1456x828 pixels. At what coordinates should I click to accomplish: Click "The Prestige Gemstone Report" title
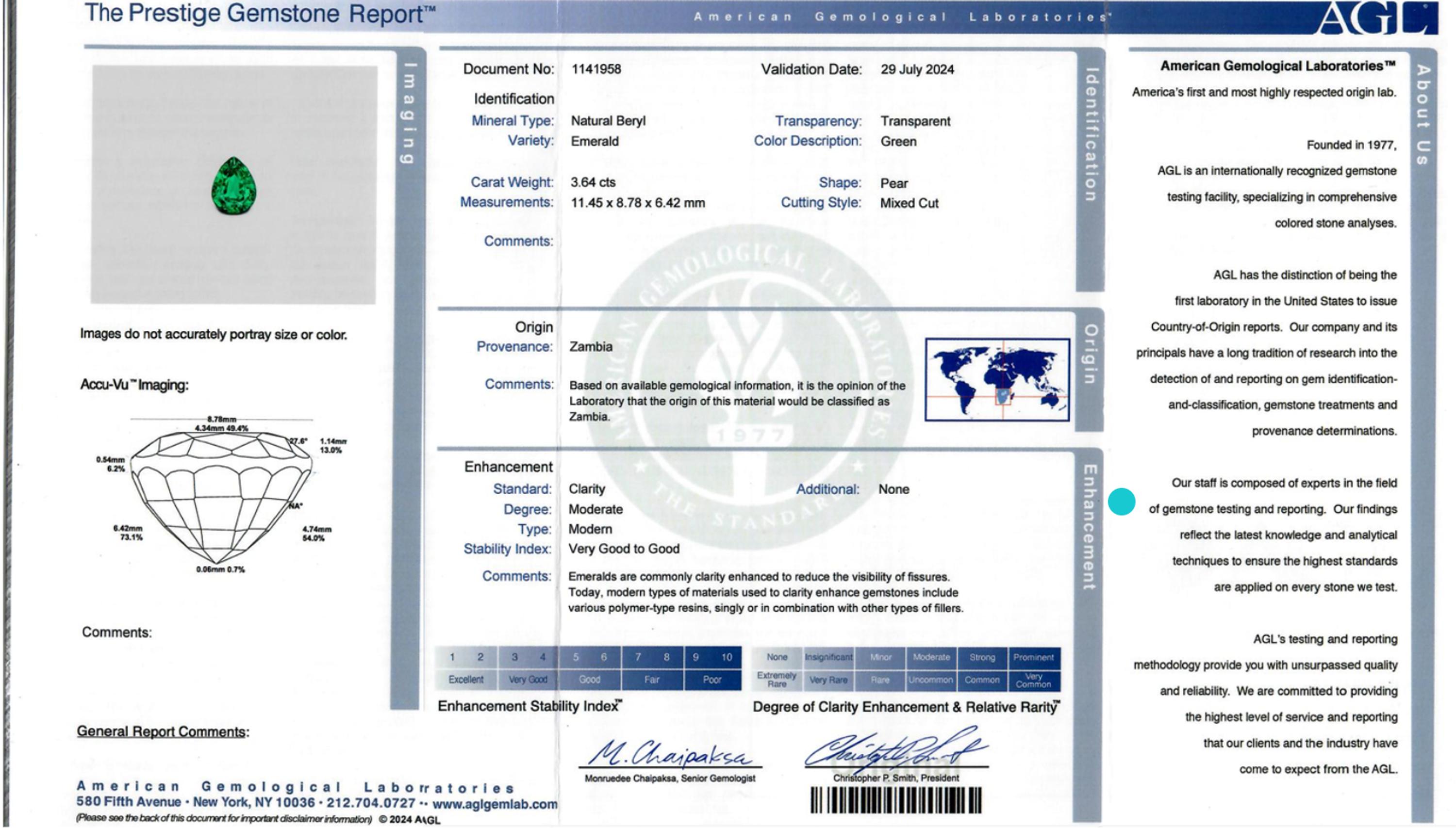260,13
